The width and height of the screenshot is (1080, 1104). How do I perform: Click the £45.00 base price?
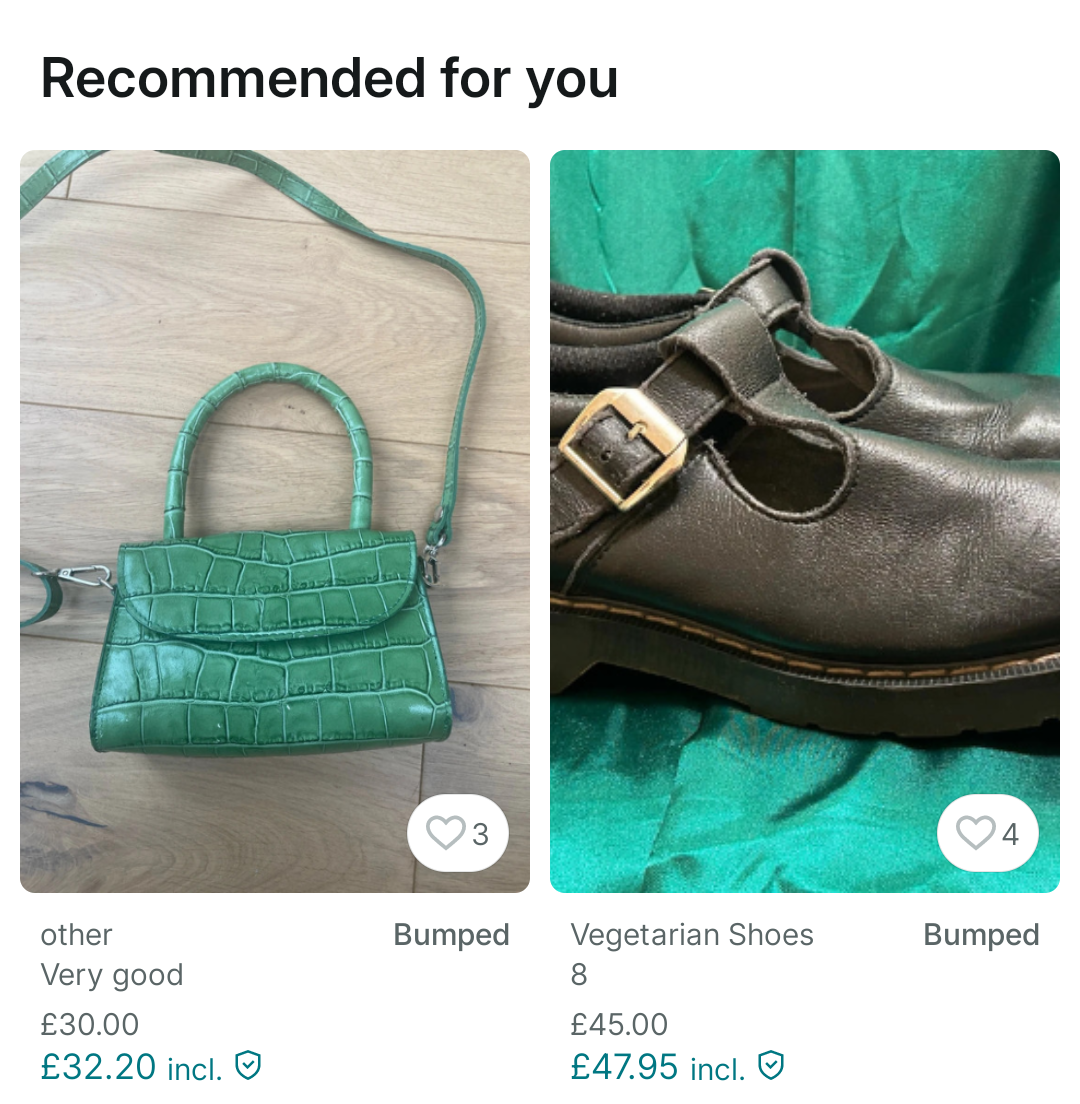[x=619, y=1024]
